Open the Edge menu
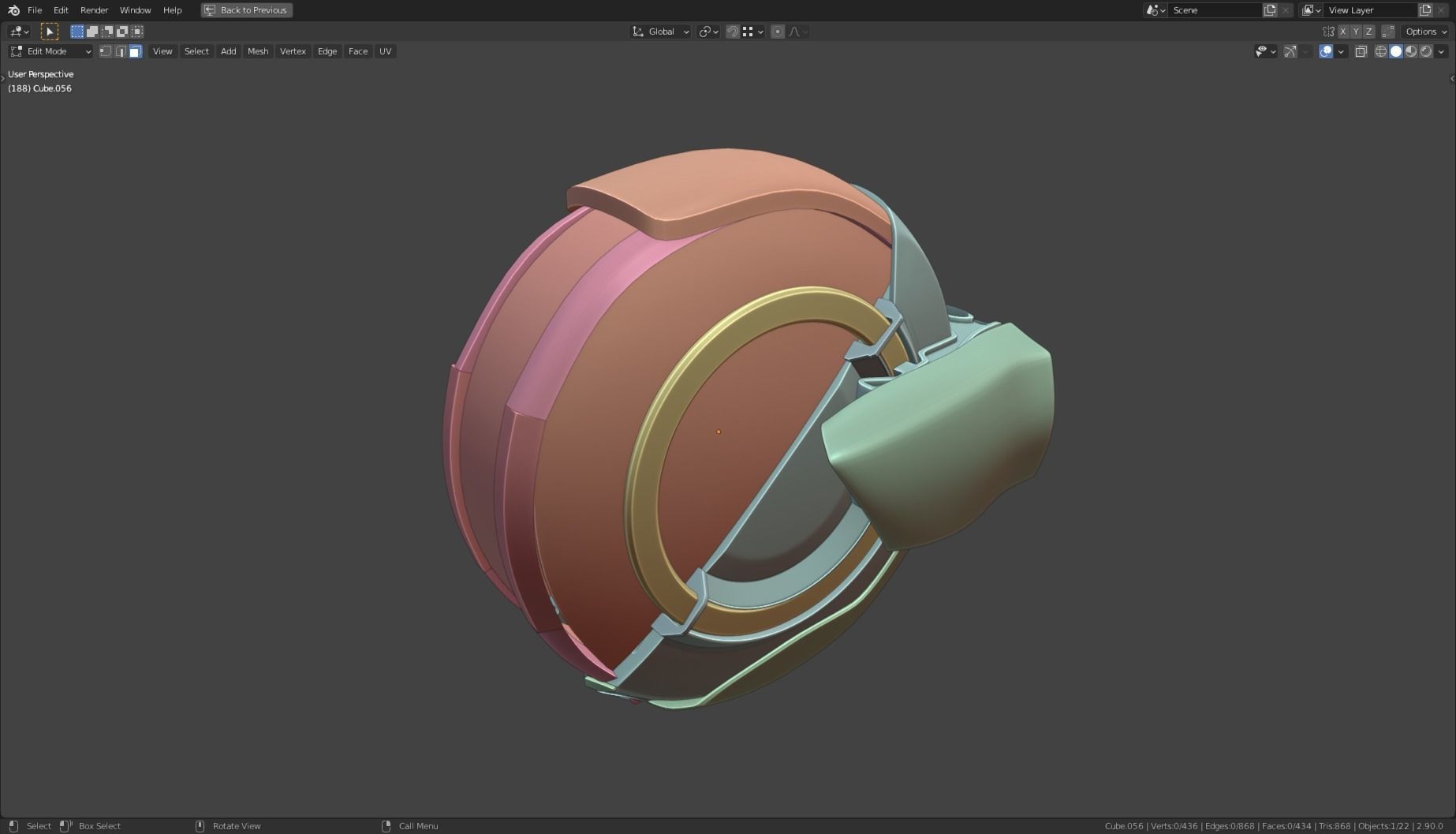The width and height of the screenshot is (1456, 834). pos(327,51)
